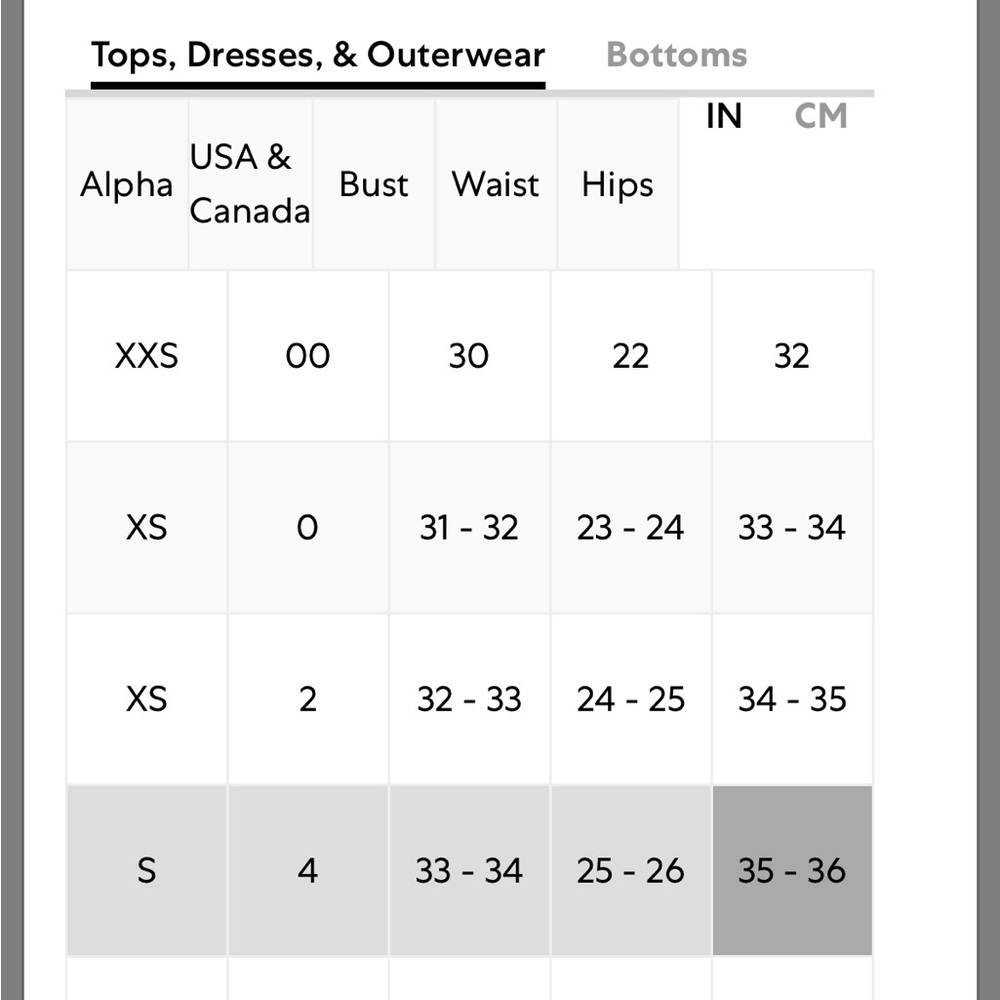Select the IN units option

click(723, 116)
